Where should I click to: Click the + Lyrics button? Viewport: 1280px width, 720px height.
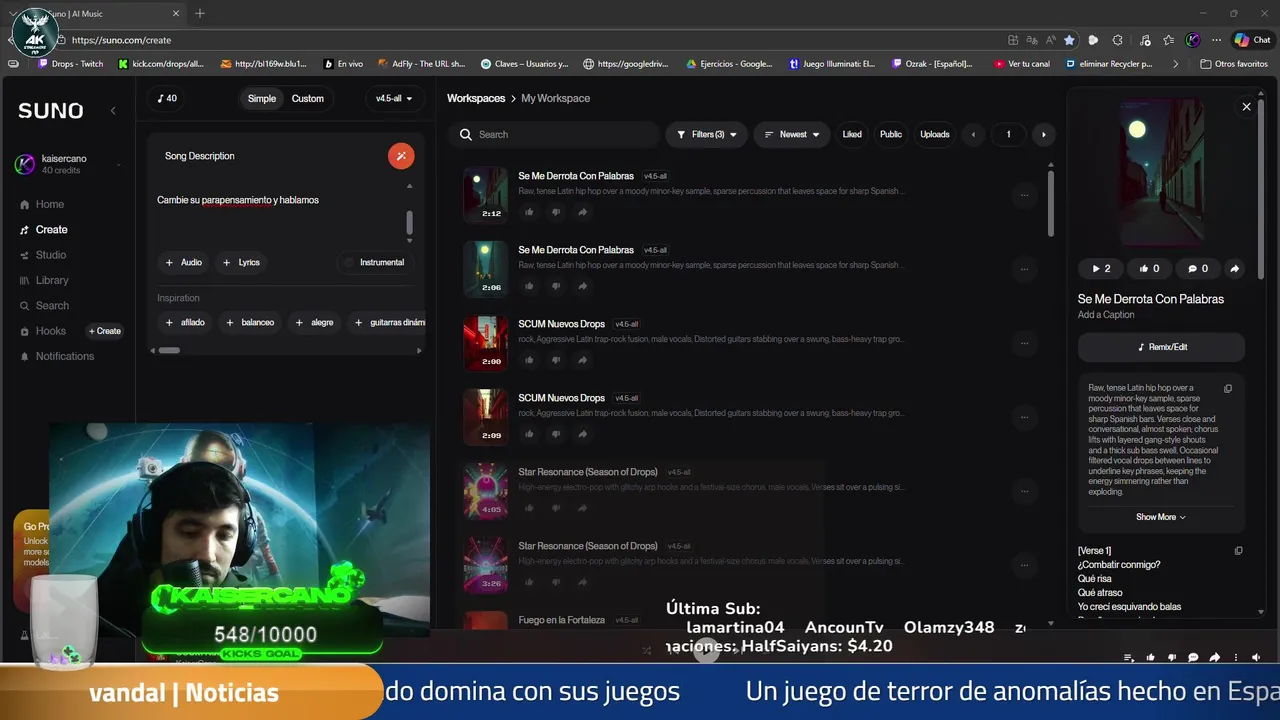(x=241, y=262)
